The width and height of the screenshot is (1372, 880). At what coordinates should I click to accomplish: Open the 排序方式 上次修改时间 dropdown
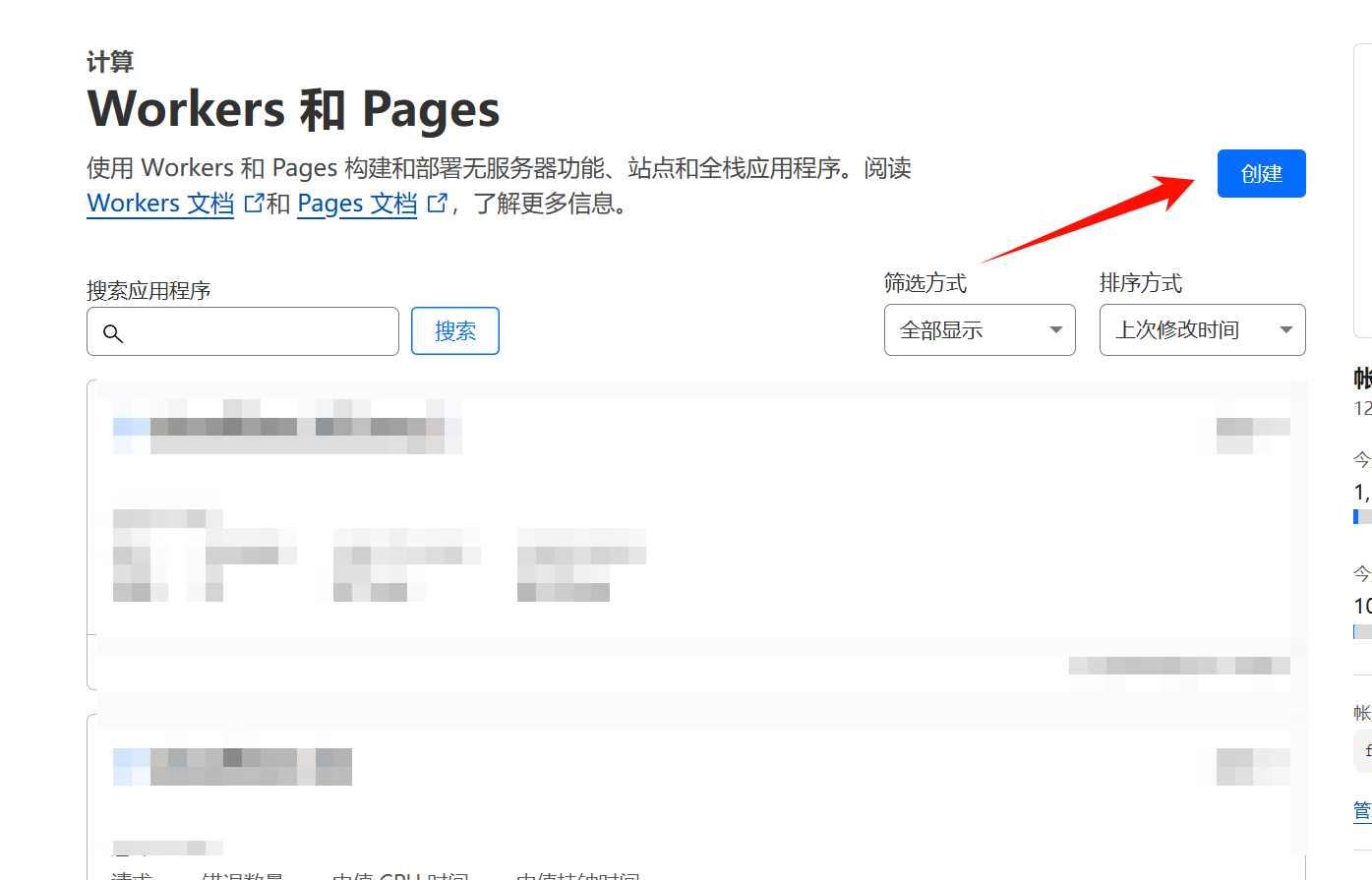coord(1202,329)
